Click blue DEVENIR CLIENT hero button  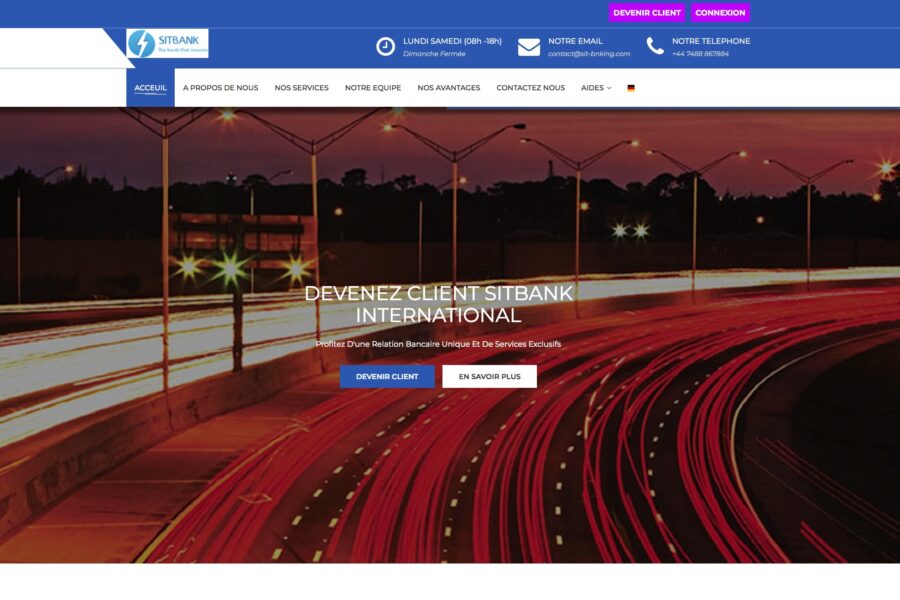tap(387, 377)
